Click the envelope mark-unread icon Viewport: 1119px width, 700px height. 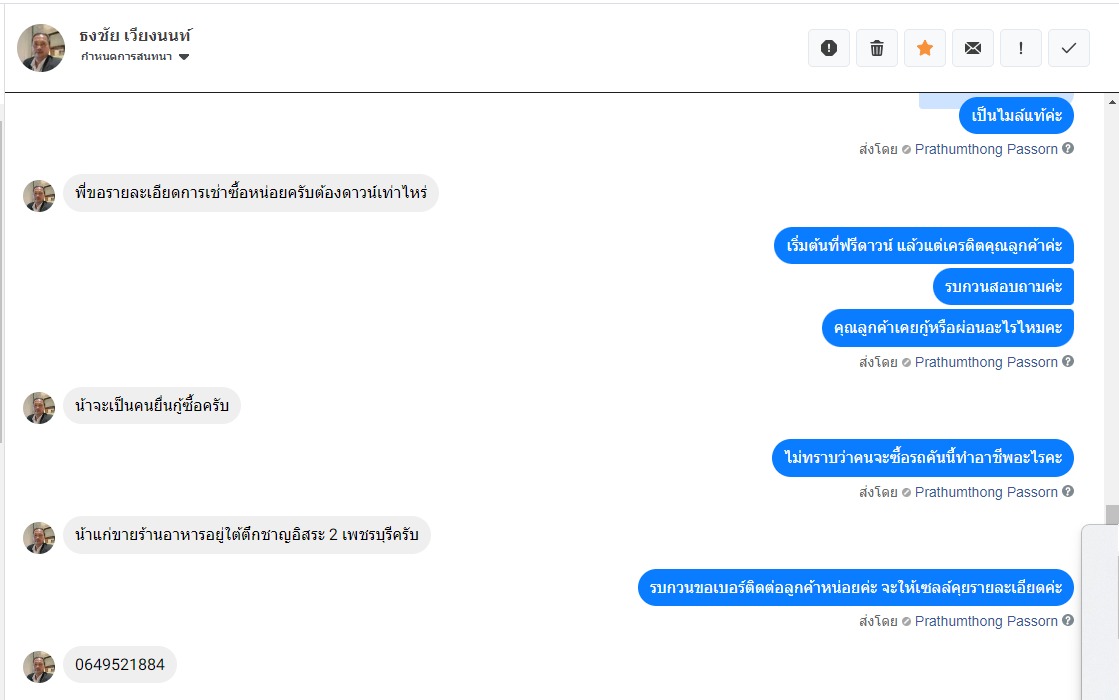[x=973, y=48]
